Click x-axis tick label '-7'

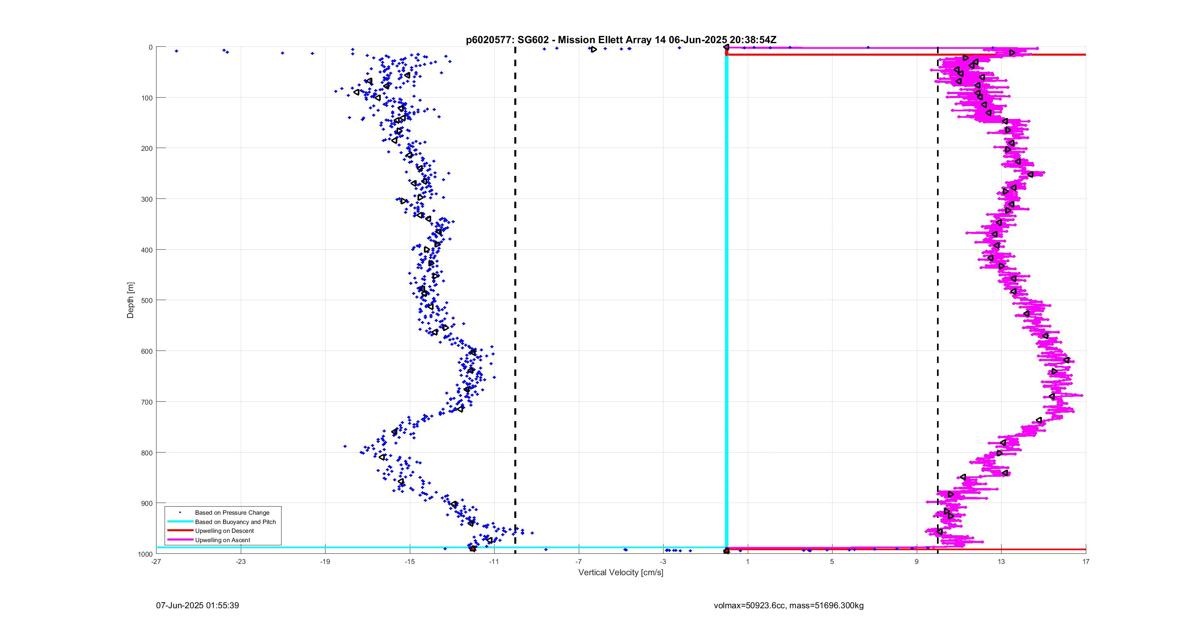click(x=579, y=562)
